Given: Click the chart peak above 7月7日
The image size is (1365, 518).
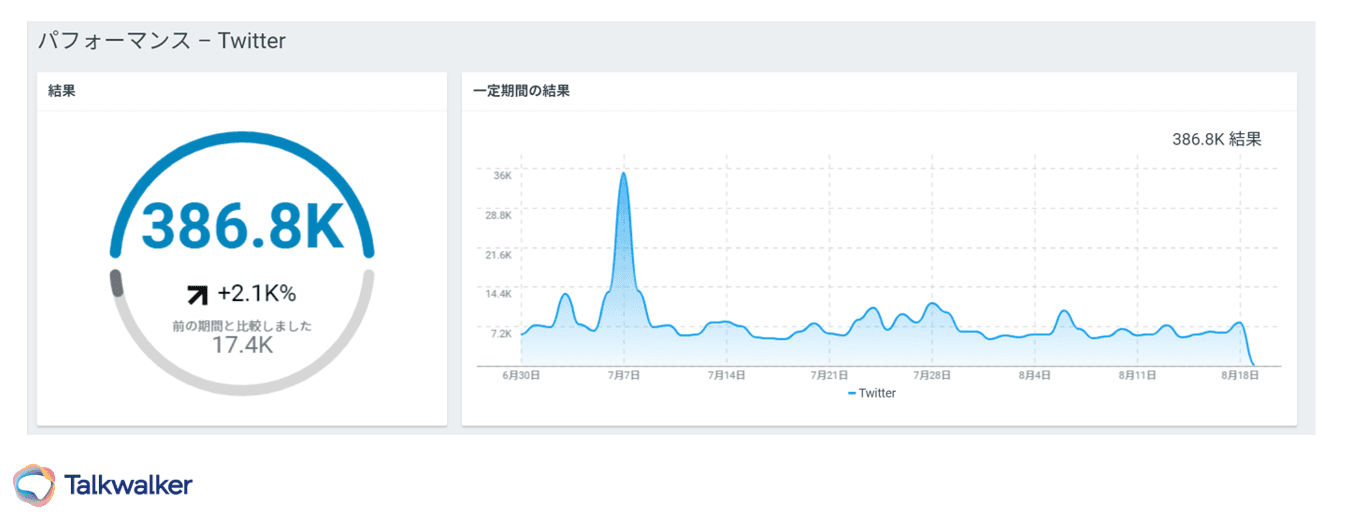Looking at the screenshot, I should [x=624, y=174].
